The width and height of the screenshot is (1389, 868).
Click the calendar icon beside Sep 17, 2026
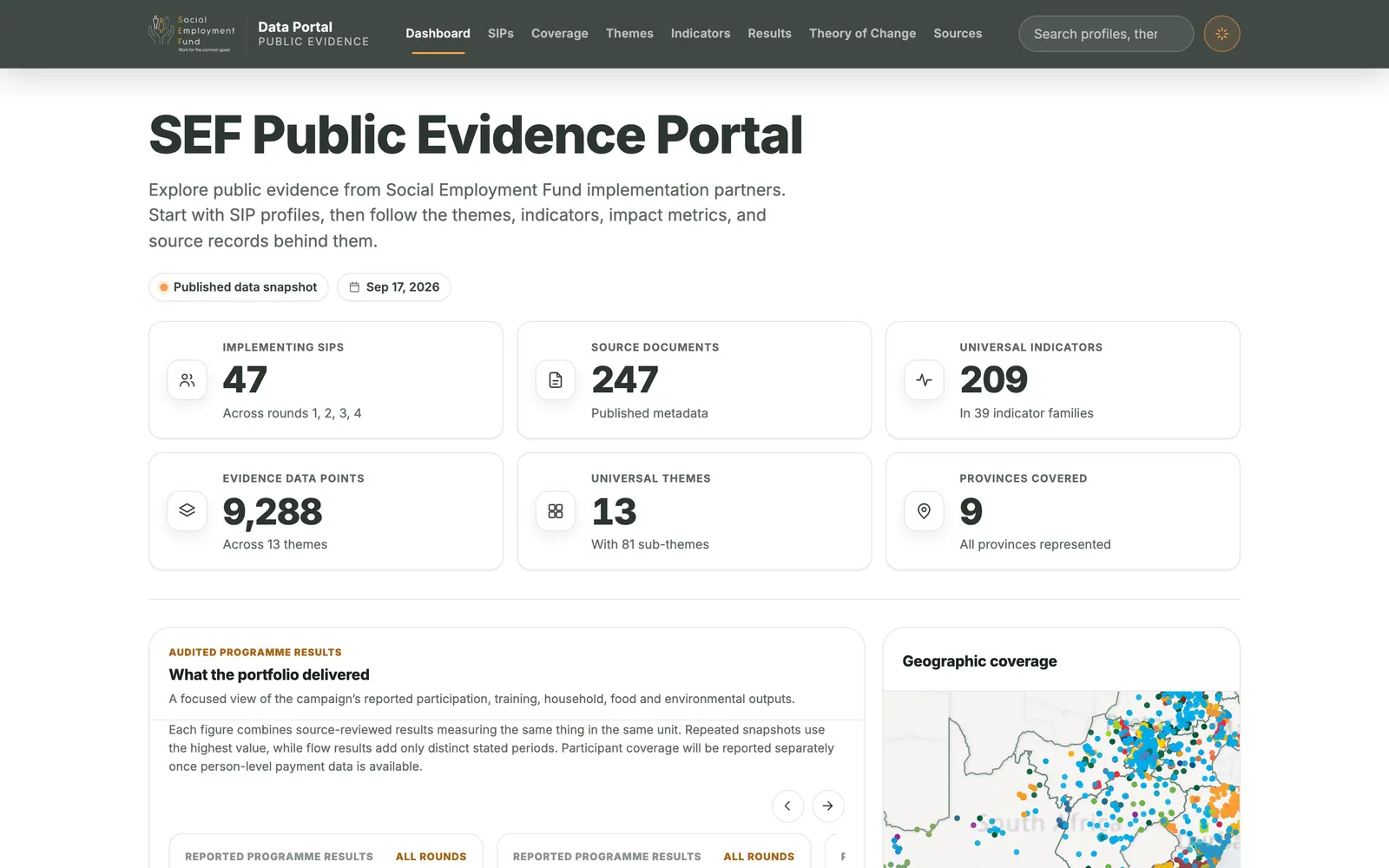coord(354,287)
